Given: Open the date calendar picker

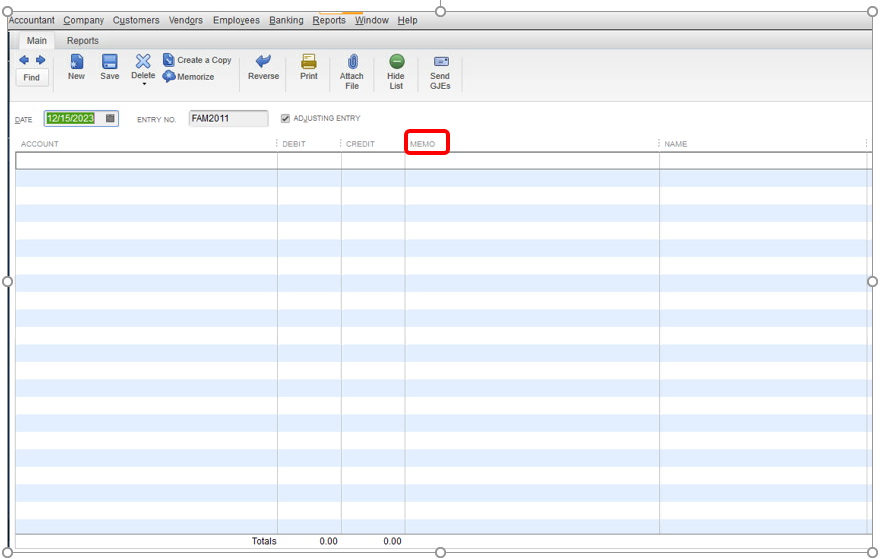Looking at the screenshot, I should [110, 118].
